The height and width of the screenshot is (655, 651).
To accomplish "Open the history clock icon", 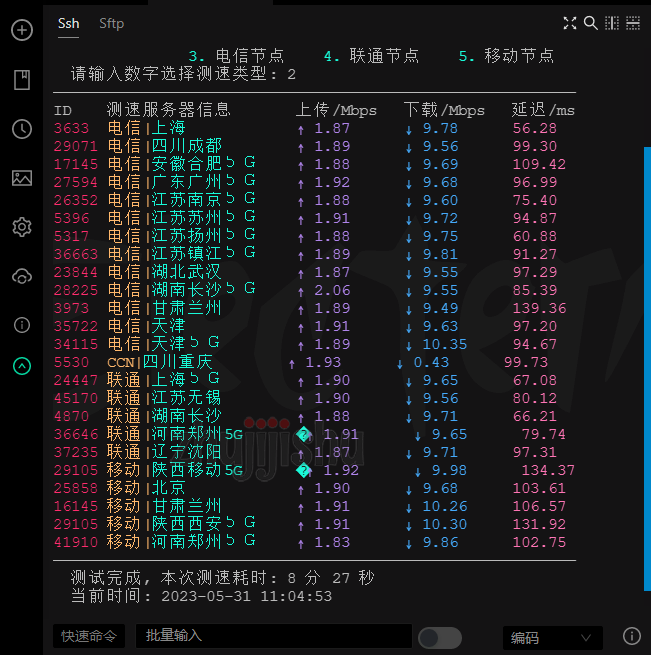I will tap(22, 129).
